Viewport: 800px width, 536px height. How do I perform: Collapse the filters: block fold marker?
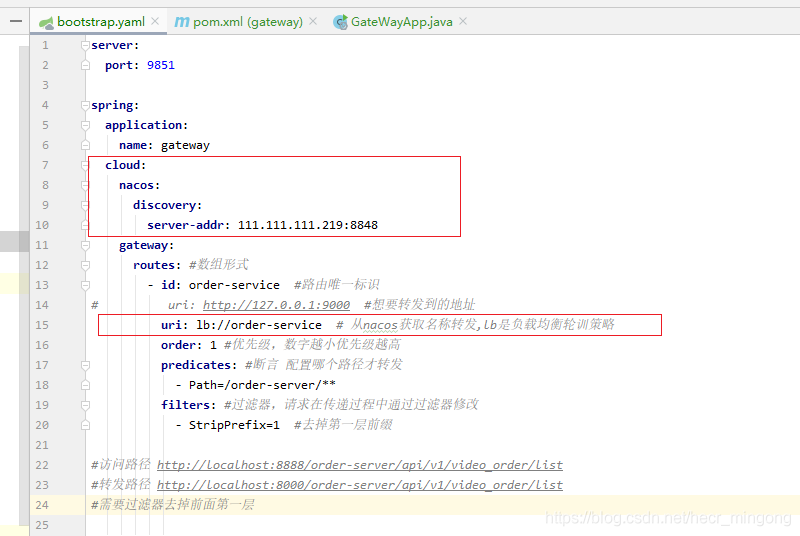[85, 405]
